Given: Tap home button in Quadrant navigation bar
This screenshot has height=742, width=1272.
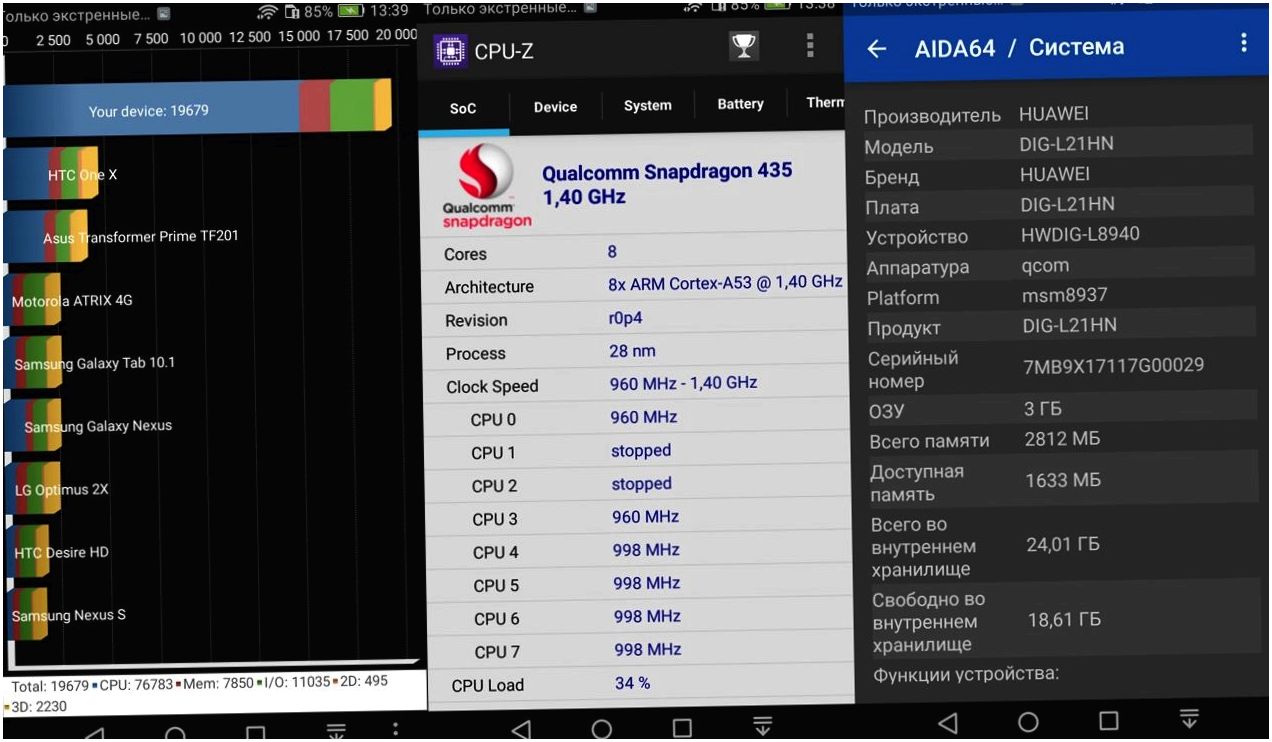Looking at the screenshot, I should pos(174,734).
